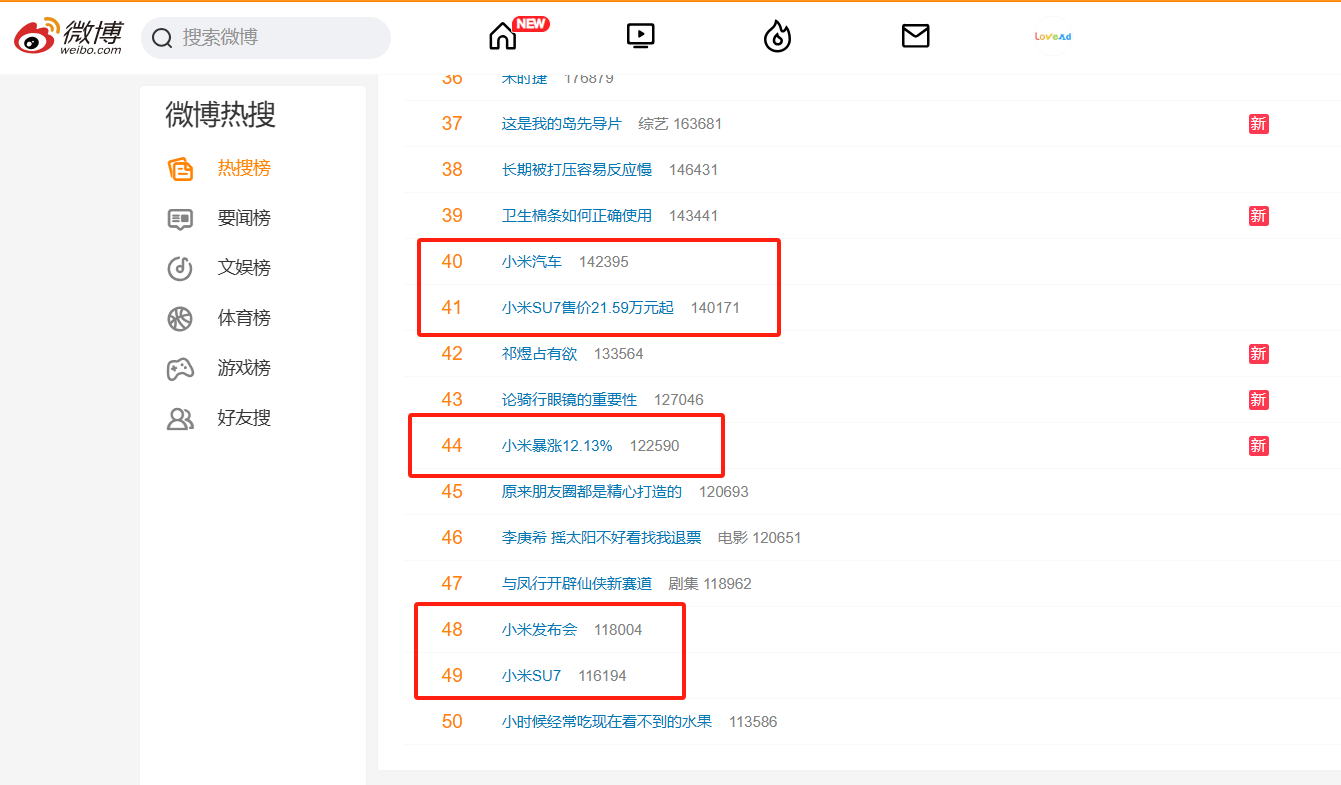This screenshot has height=785, width=1341.
Task: Open the hot flame icon
Action: 777,37
